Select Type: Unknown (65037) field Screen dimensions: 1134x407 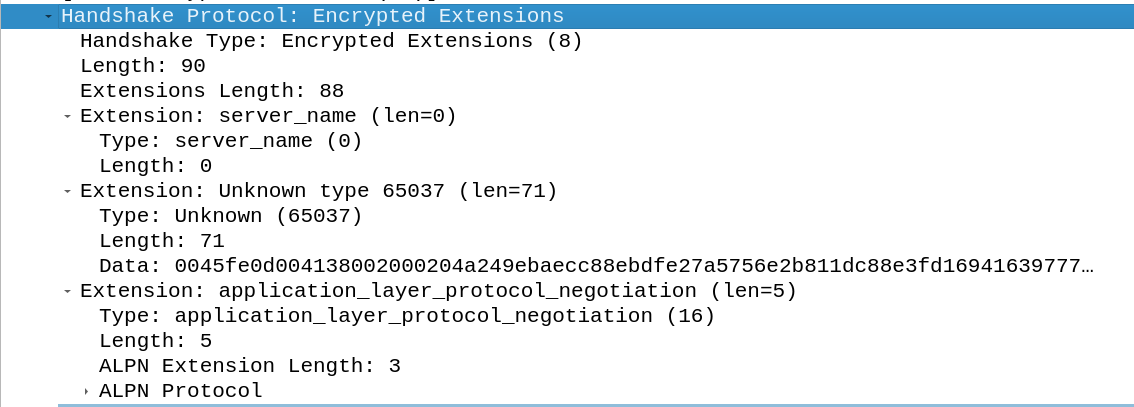click(x=230, y=216)
